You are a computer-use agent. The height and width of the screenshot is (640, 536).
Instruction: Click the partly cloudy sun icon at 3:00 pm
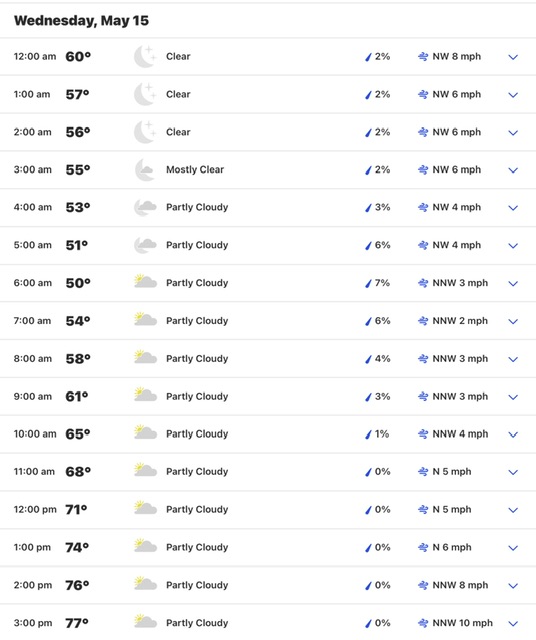[145, 622]
